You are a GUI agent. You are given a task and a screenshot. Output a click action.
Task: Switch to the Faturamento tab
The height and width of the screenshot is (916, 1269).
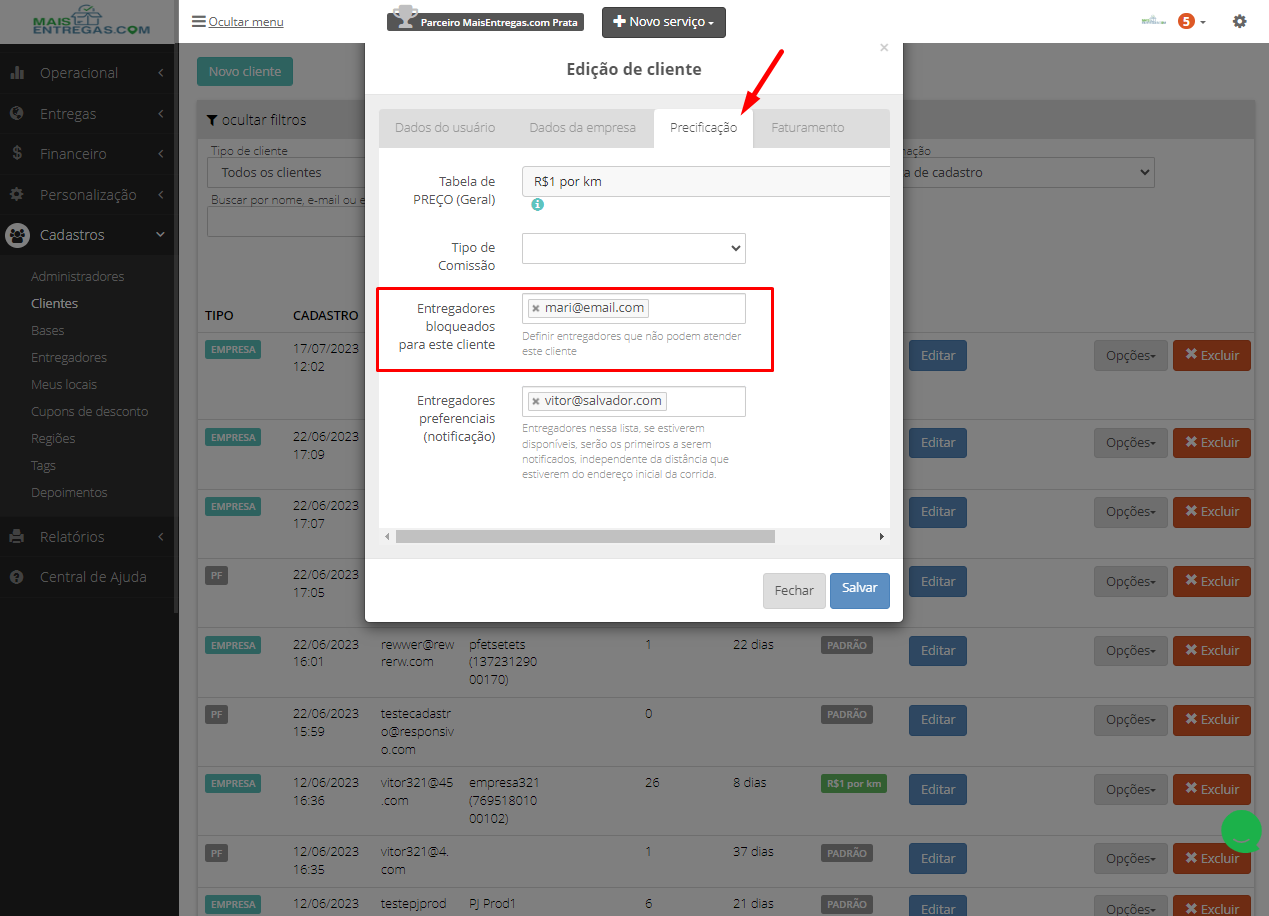point(808,128)
